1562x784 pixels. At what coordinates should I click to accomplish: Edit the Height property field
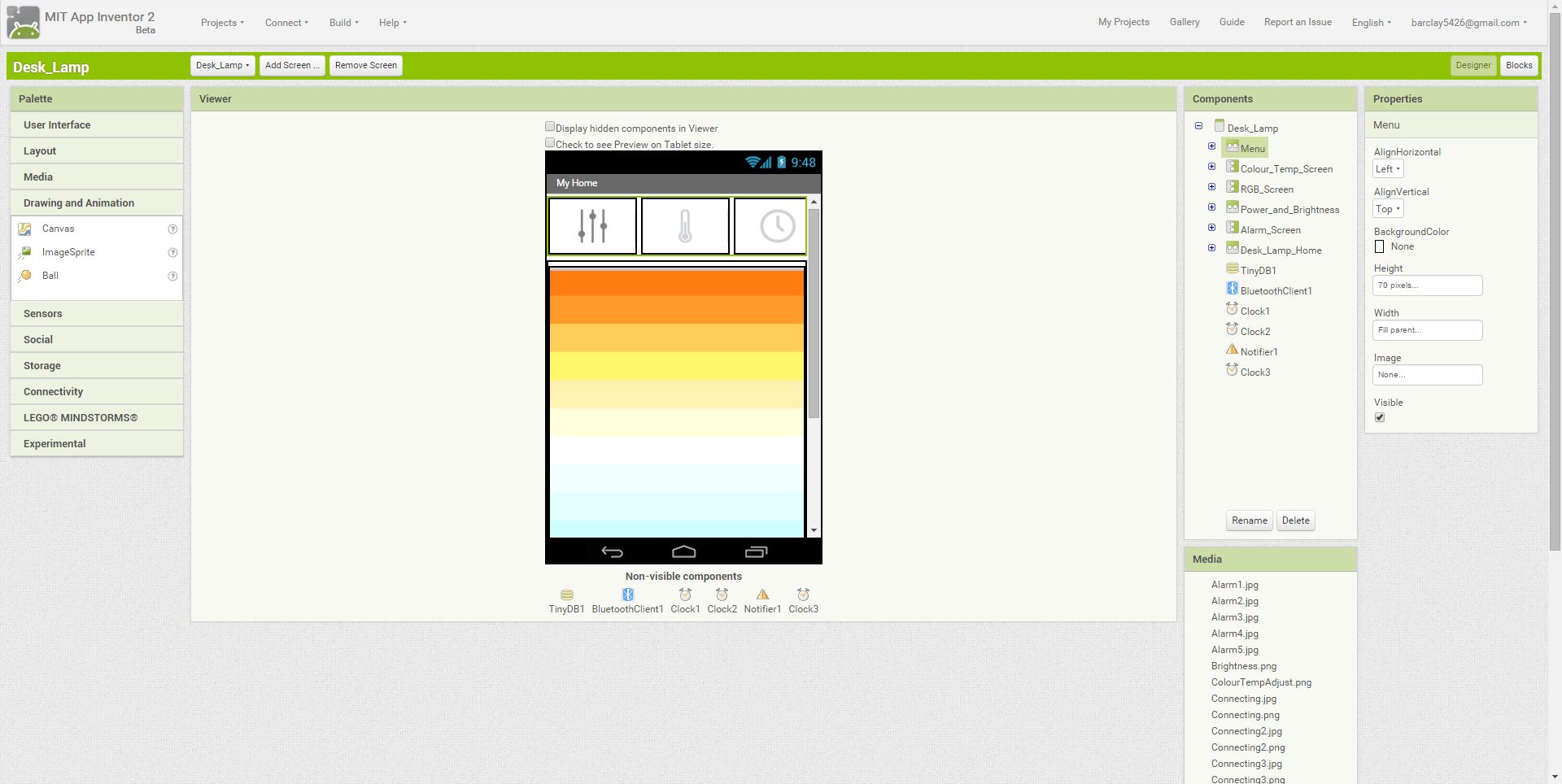click(1428, 285)
